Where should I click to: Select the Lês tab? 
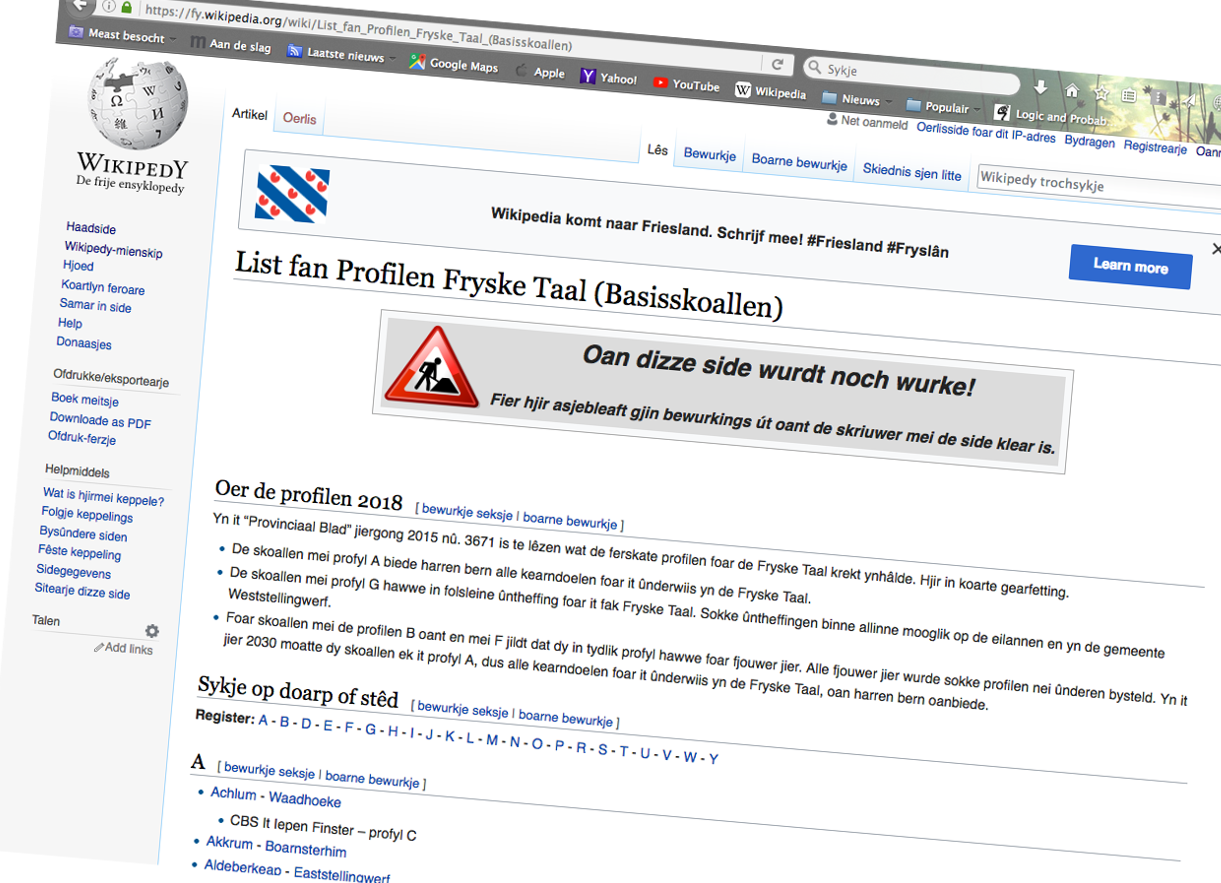657,150
